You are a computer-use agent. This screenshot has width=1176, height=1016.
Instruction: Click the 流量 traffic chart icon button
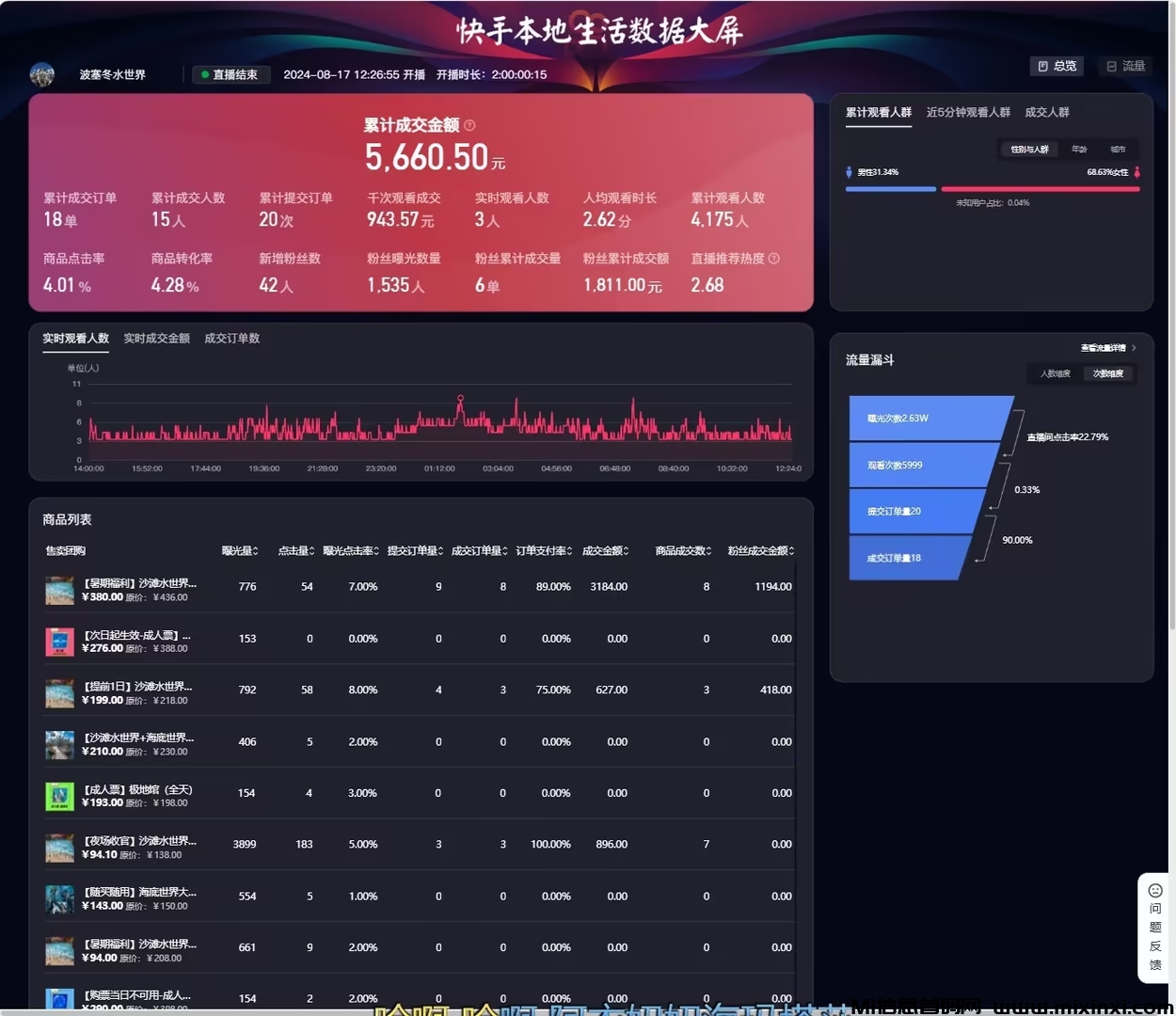(1125, 66)
